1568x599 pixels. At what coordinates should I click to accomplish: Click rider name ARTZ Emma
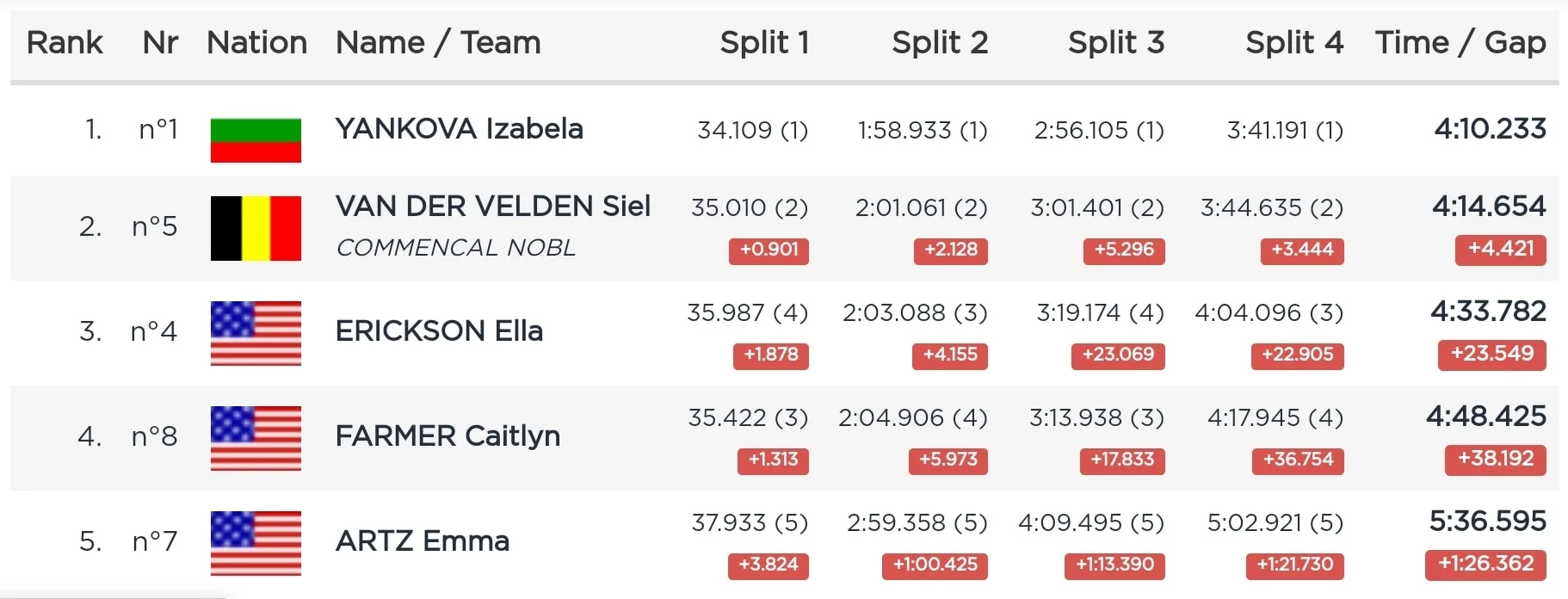(x=422, y=541)
